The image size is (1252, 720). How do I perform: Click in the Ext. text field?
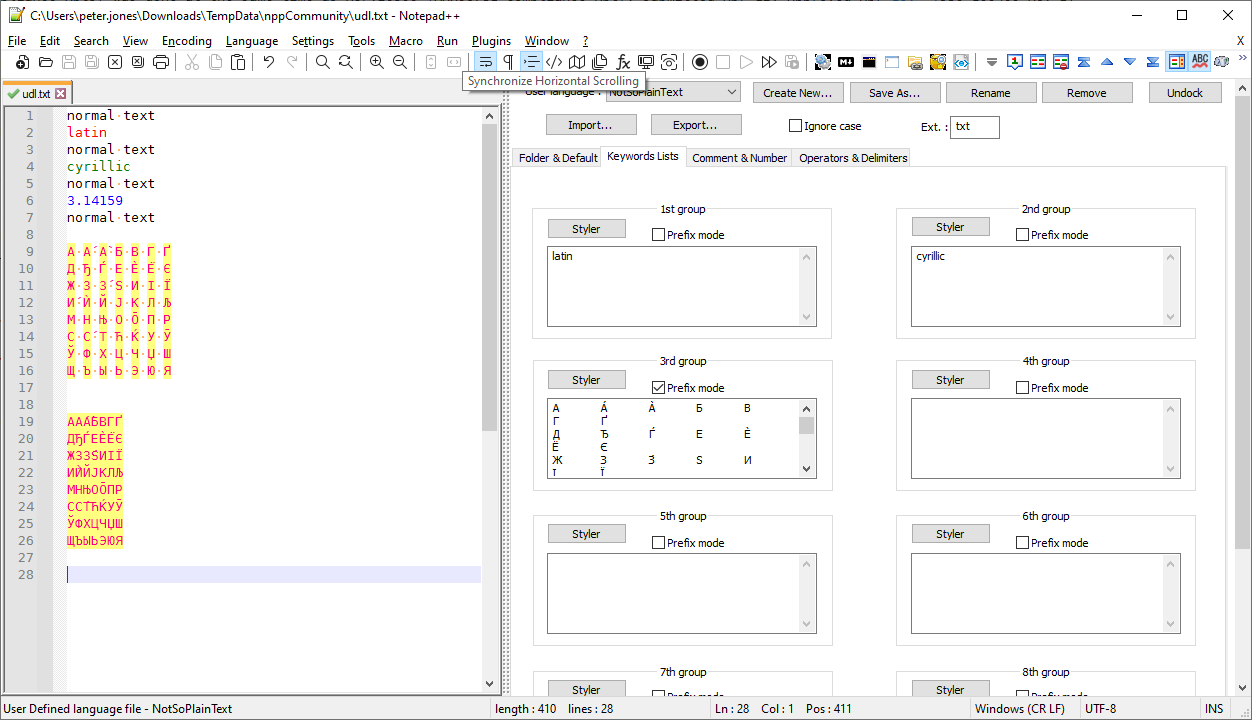click(x=974, y=127)
